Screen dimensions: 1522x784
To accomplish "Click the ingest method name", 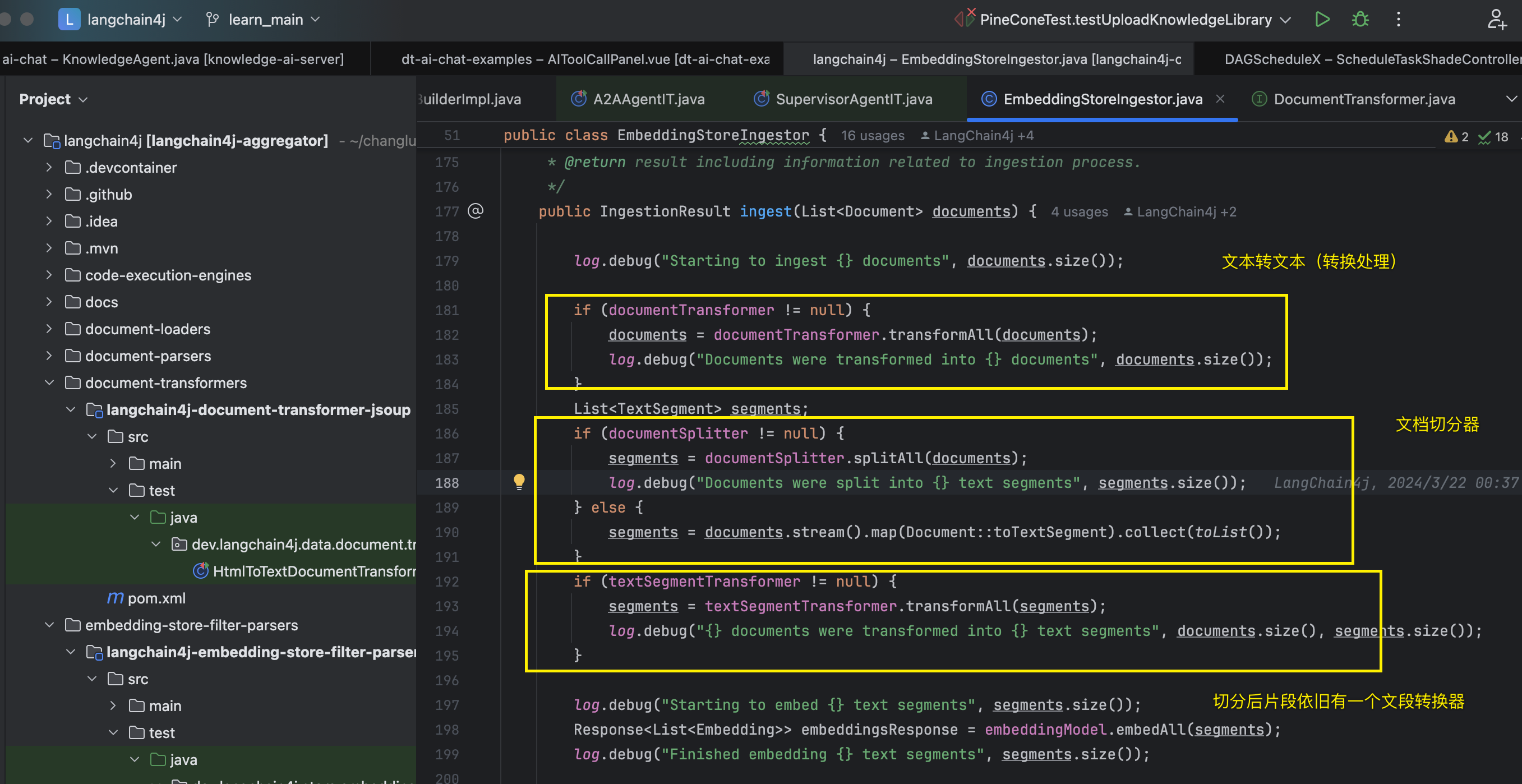I will click(765, 211).
